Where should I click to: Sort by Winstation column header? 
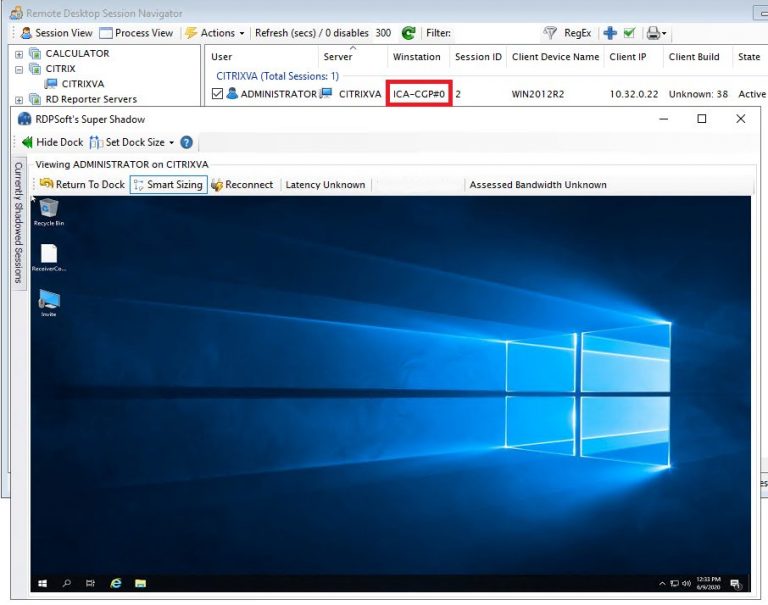(416, 57)
